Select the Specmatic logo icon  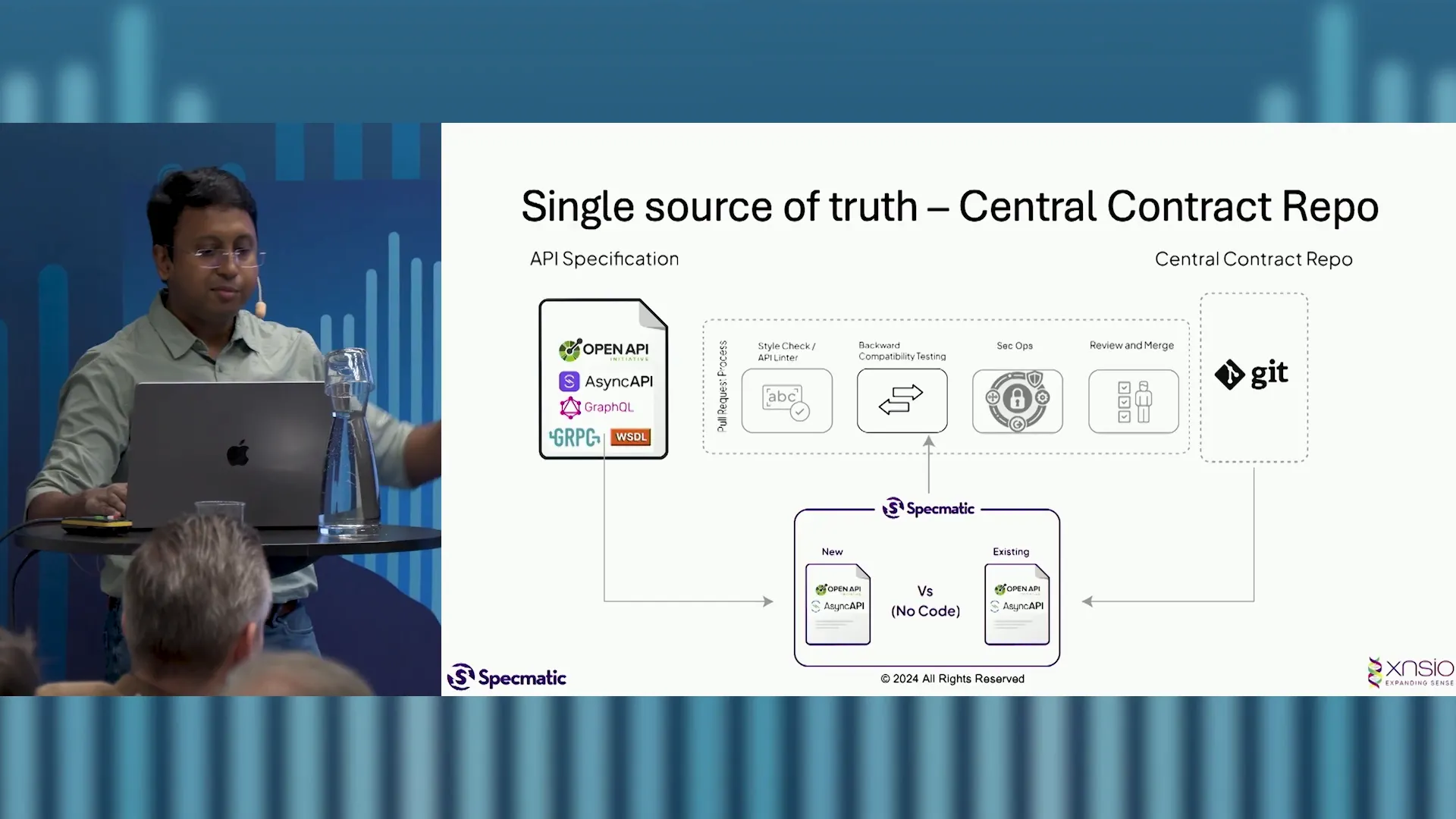(x=460, y=677)
